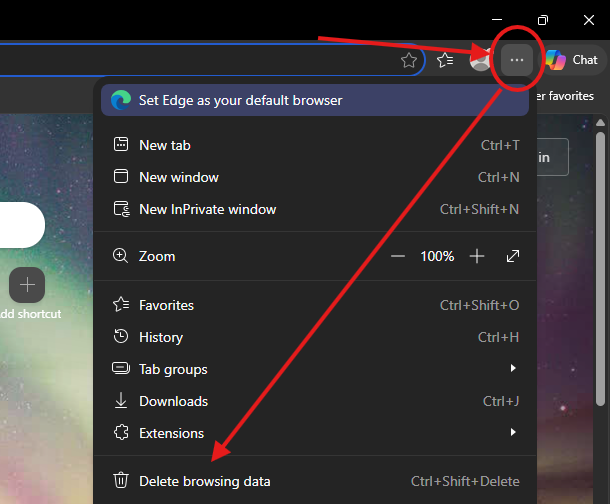
Task: Click the New tab icon in menu
Action: (121, 144)
